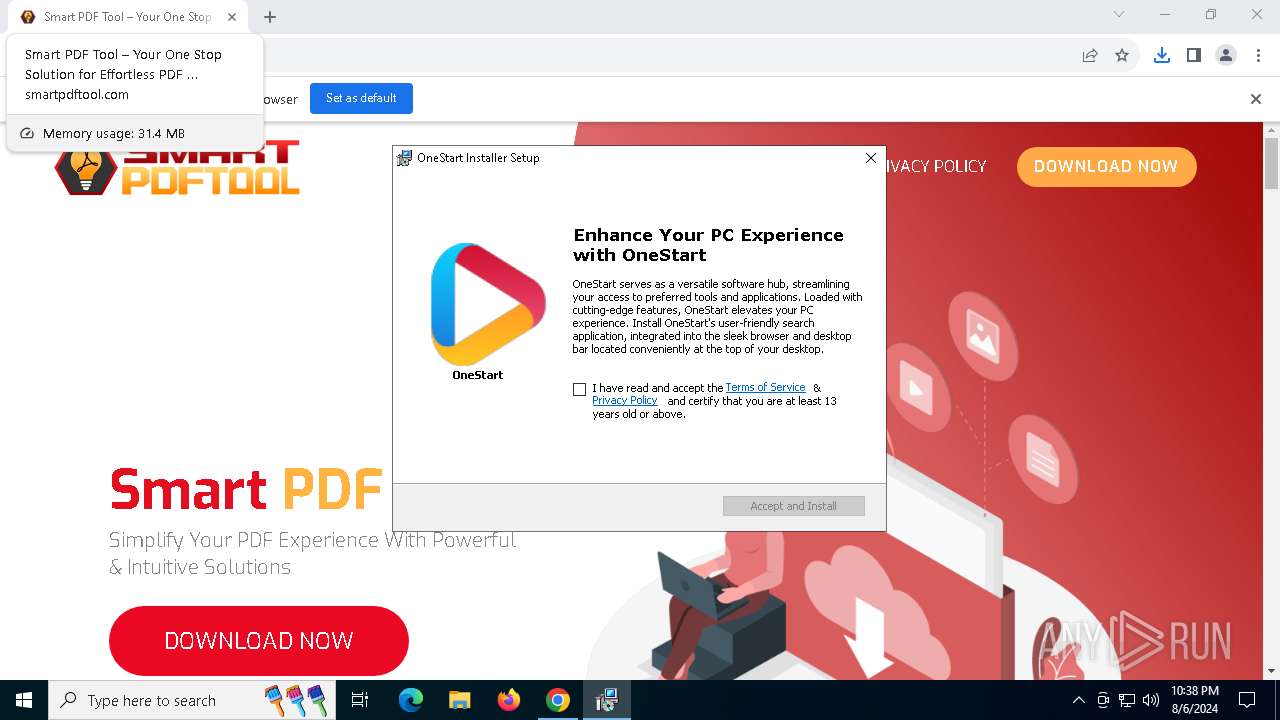Toggle Chrome side panel icon
This screenshot has width=1280, height=720.
tap(1193, 56)
